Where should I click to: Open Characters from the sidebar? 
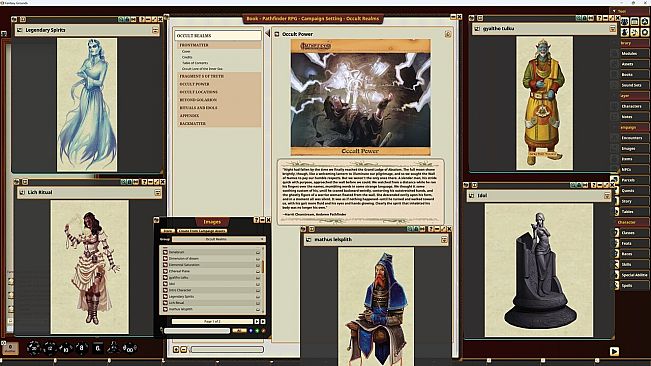tap(634, 106)
